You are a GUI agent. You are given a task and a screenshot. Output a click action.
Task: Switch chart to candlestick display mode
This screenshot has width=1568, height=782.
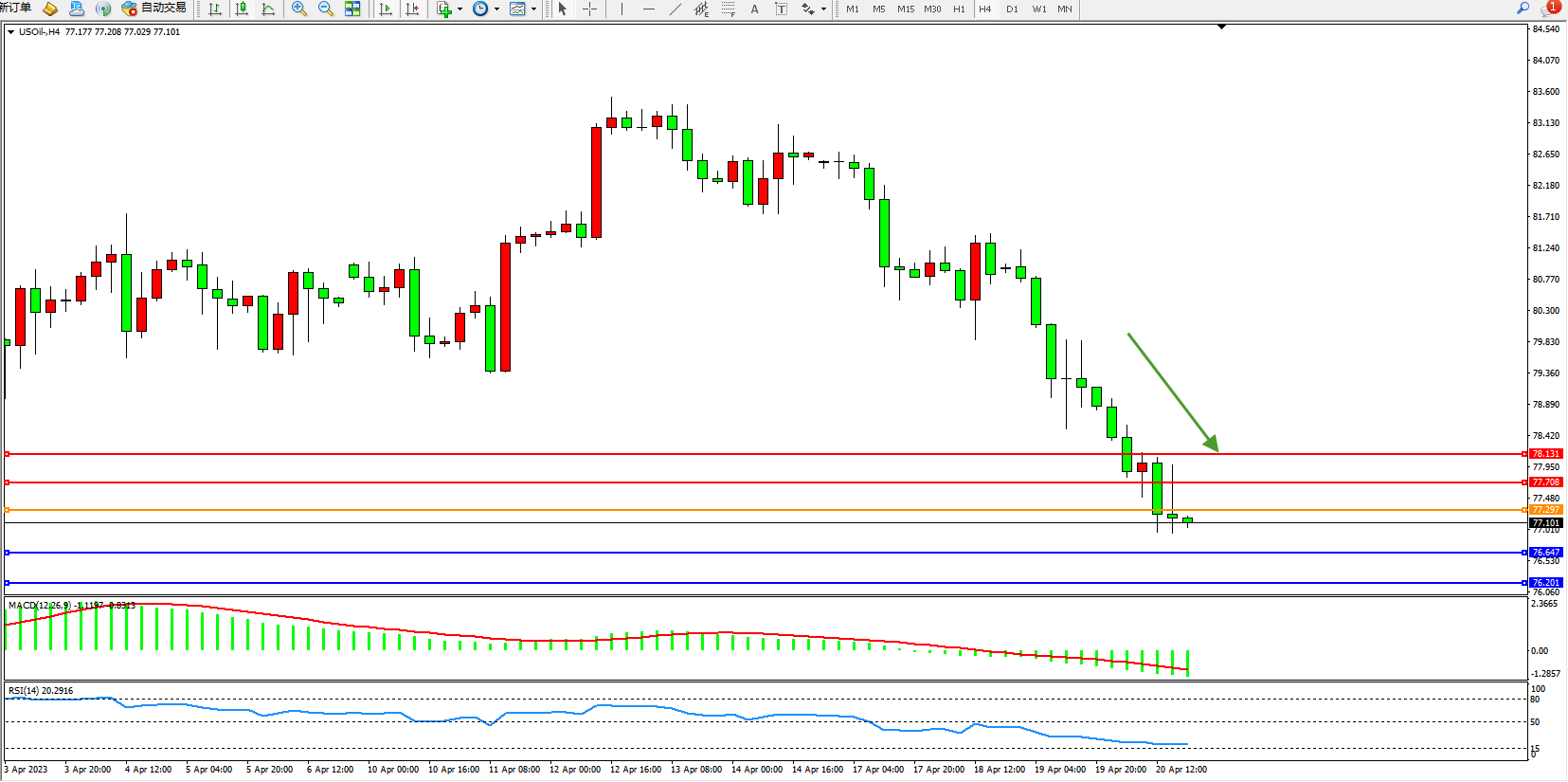(x=242, y=9)
